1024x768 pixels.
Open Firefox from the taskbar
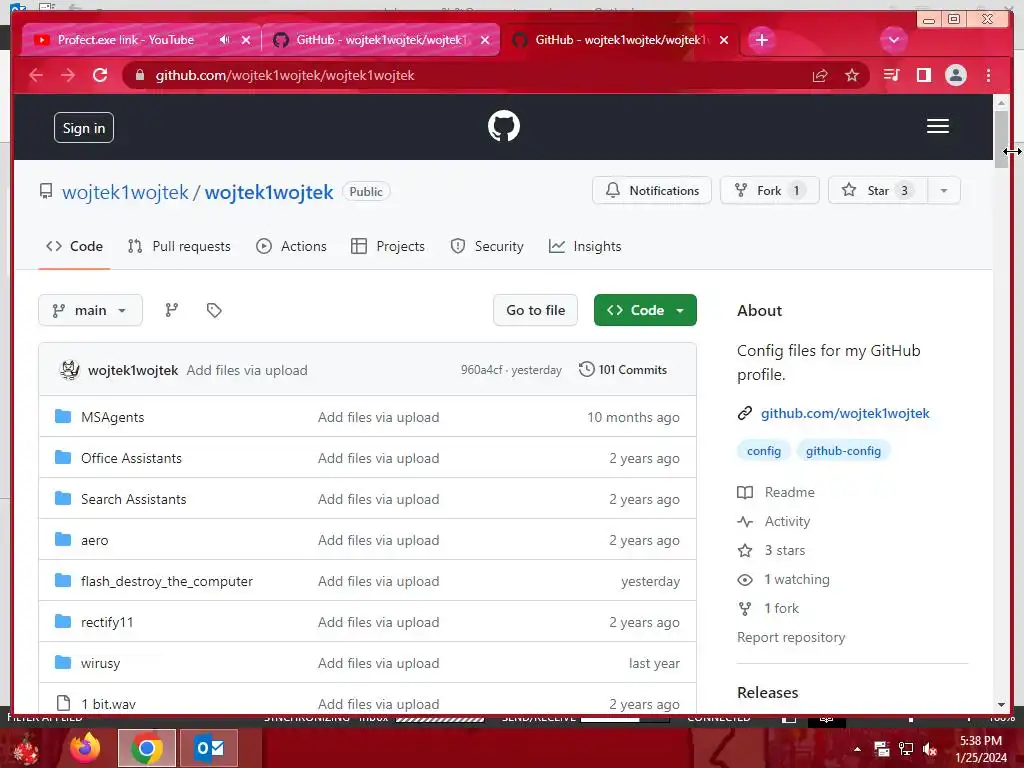(86, 748)
